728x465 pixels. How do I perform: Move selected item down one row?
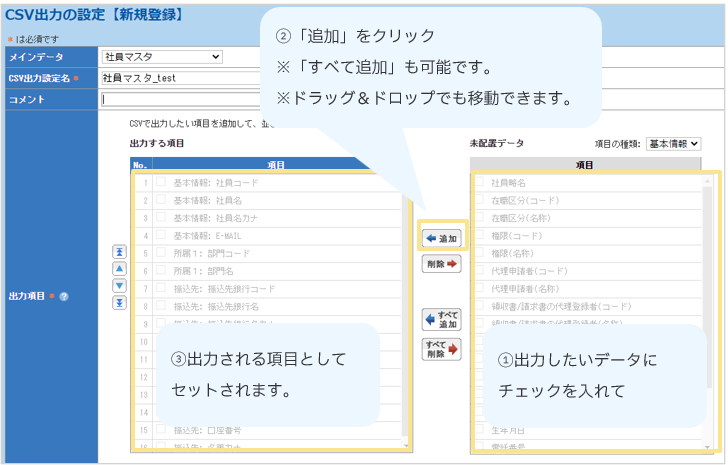[119, 286]
